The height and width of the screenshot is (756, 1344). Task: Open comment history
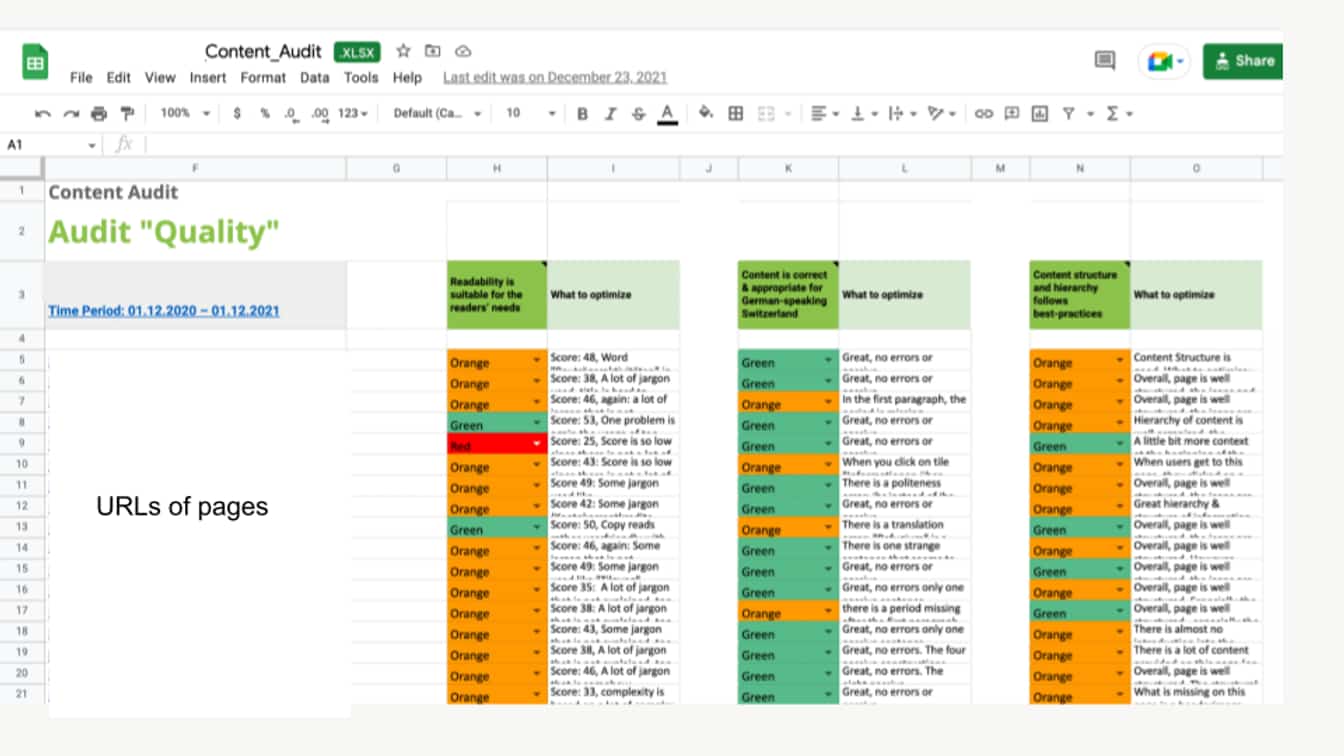1104,60
